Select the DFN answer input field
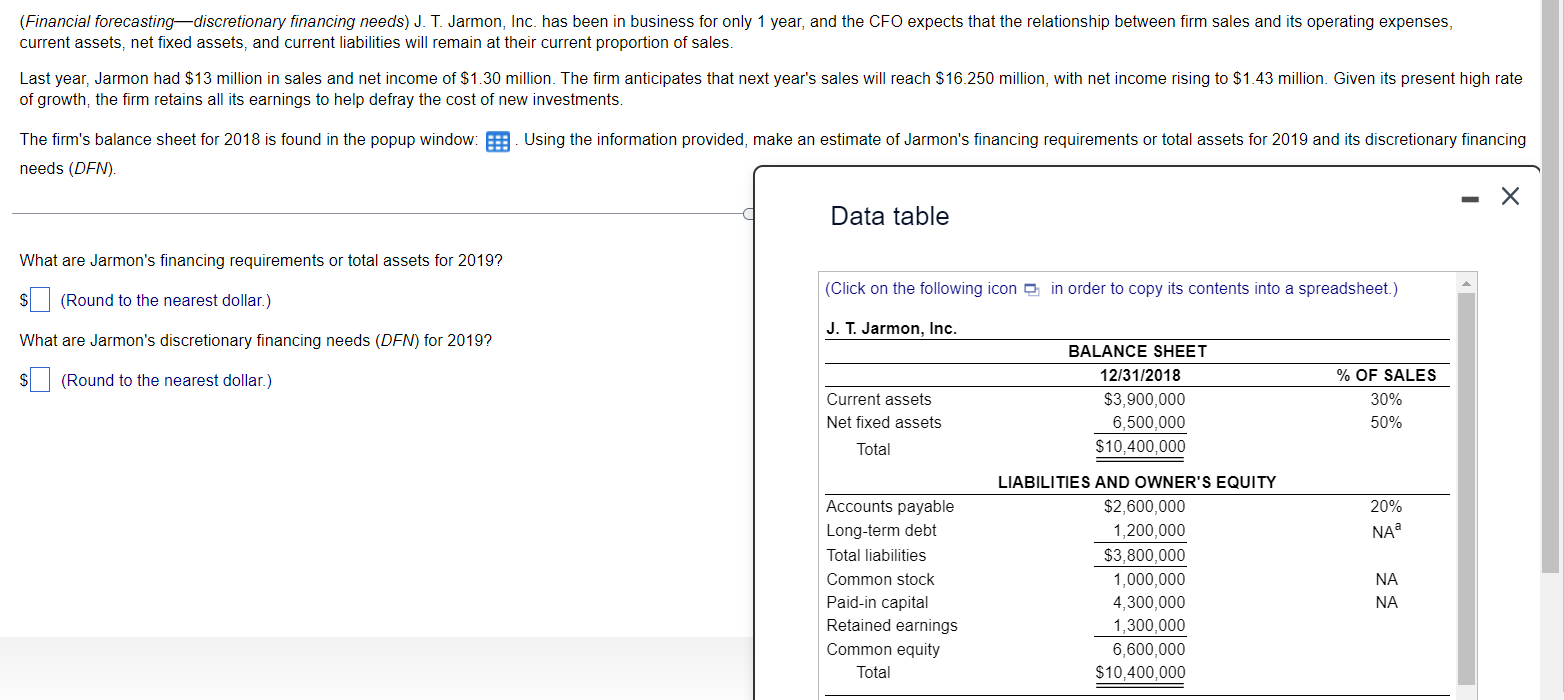1564x700 pixels. coord(37,379)
